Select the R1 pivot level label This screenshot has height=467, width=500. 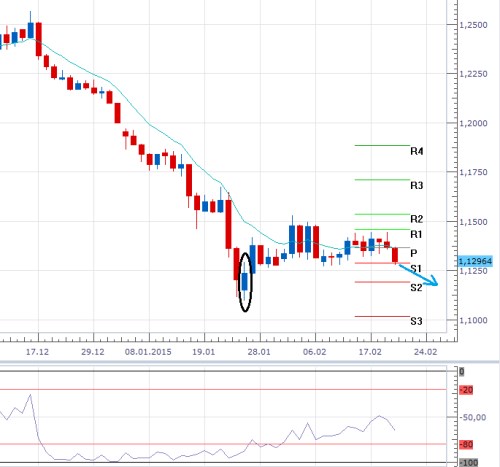tap(416, 234)
